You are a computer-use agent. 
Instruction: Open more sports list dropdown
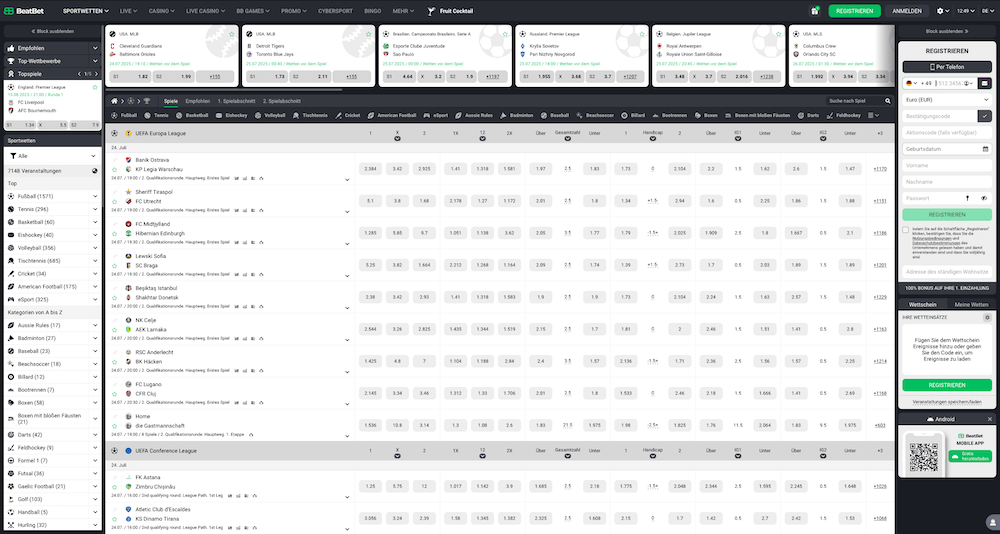873,115
